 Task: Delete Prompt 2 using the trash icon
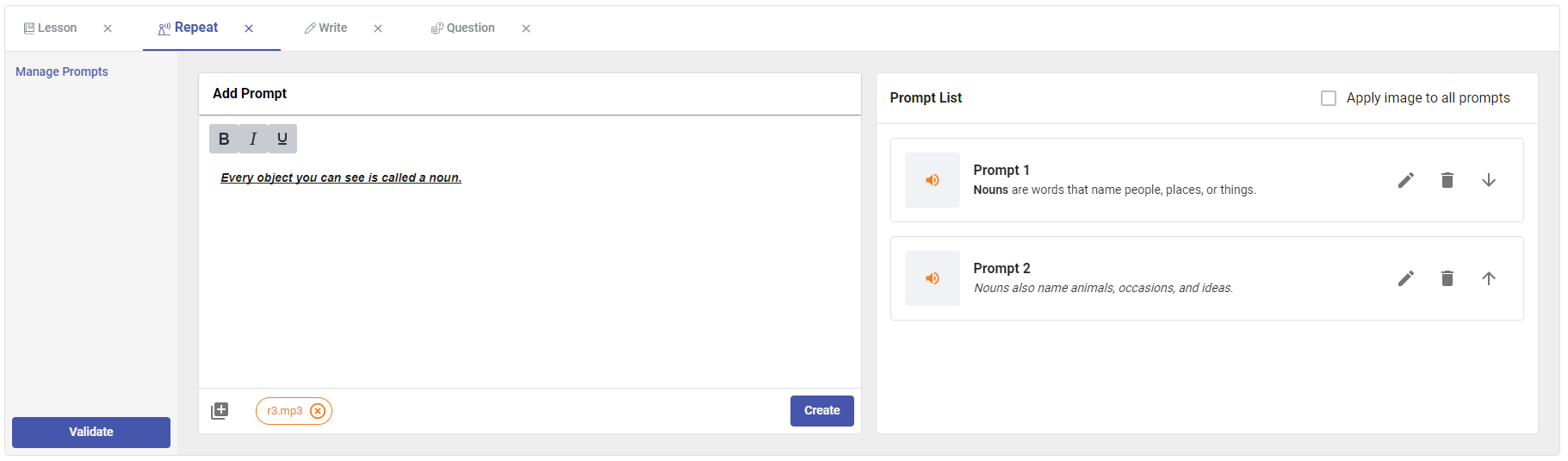click(1447, 278)
